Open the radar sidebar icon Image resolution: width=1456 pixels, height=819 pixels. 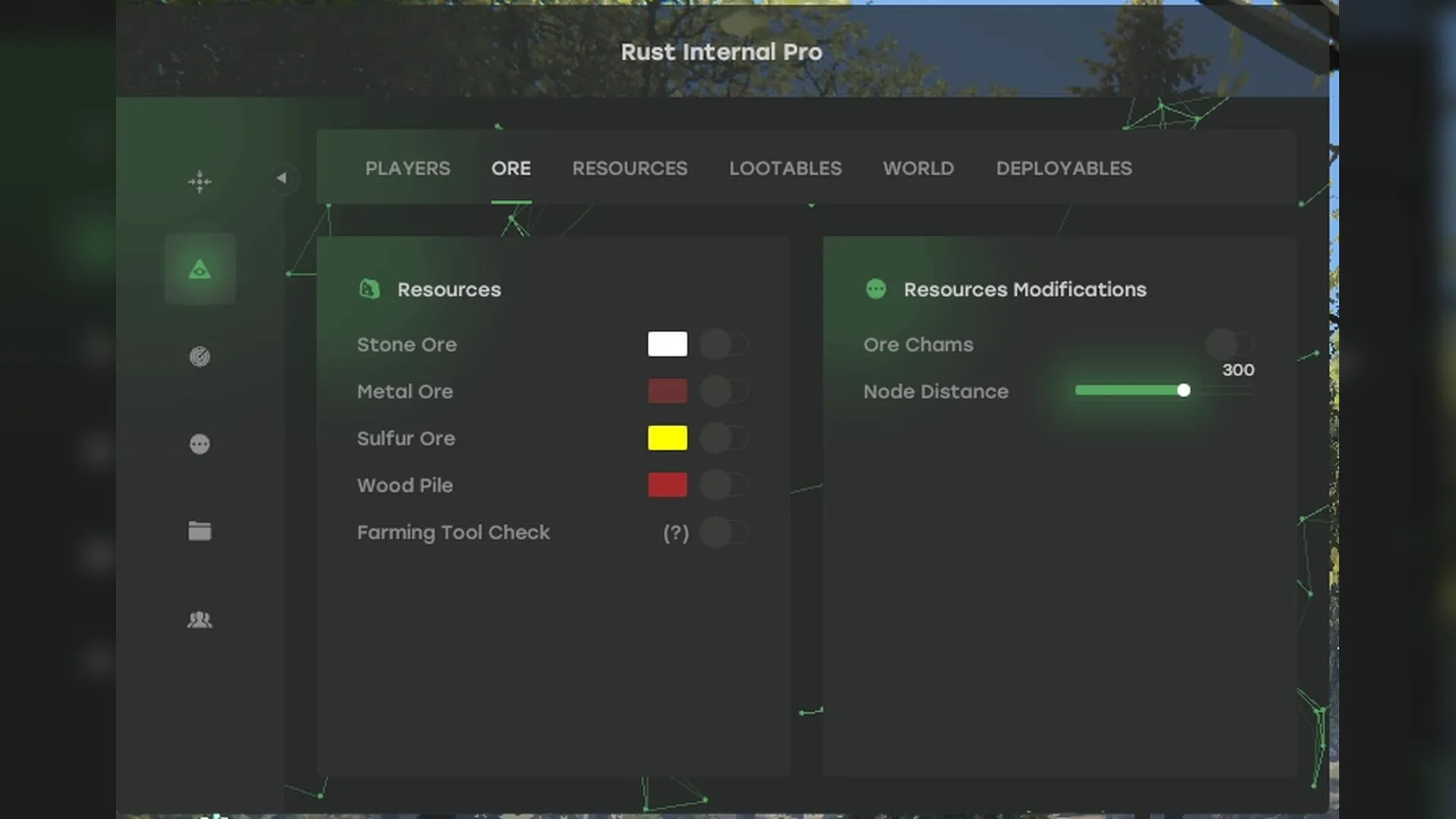[199, 356]
